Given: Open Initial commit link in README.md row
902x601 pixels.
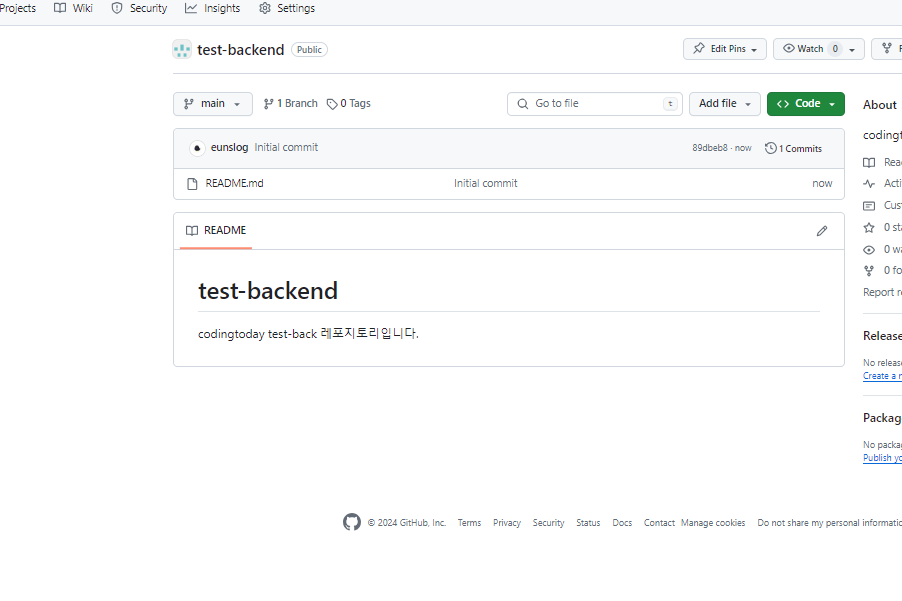Looking at the screenshot, I should 486,183.
